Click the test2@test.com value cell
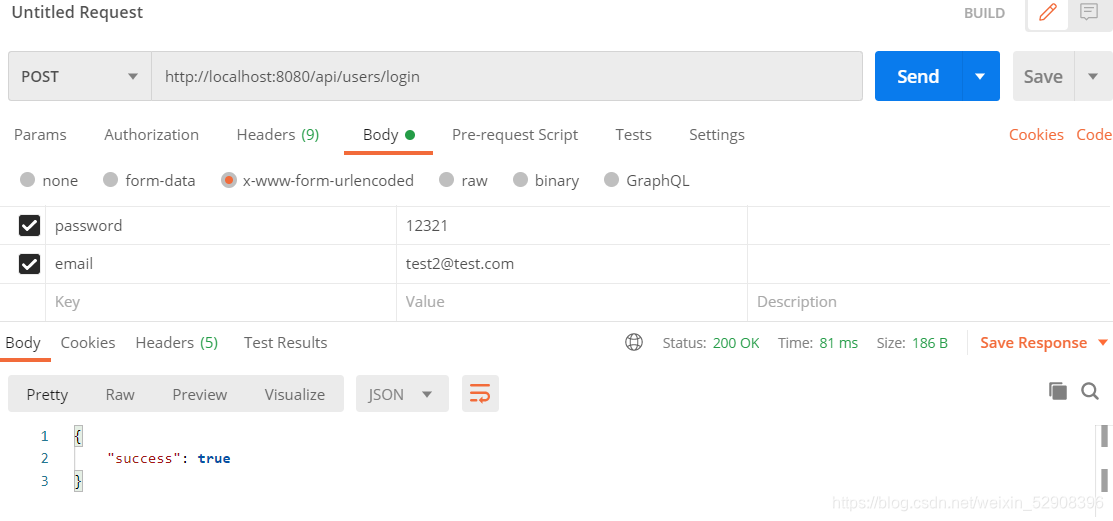Image resolution: width=1113 pixels, height=521 pixels. click(x=571, y=264)
